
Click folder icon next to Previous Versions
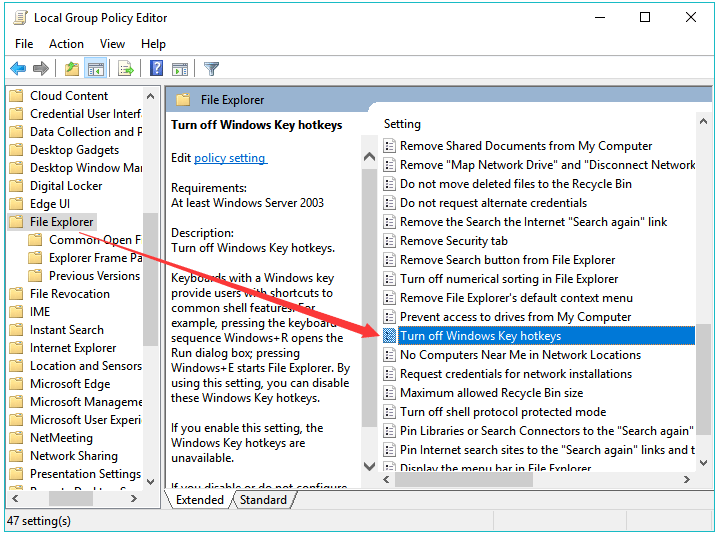pyautogui.click(x=35, y=276)
